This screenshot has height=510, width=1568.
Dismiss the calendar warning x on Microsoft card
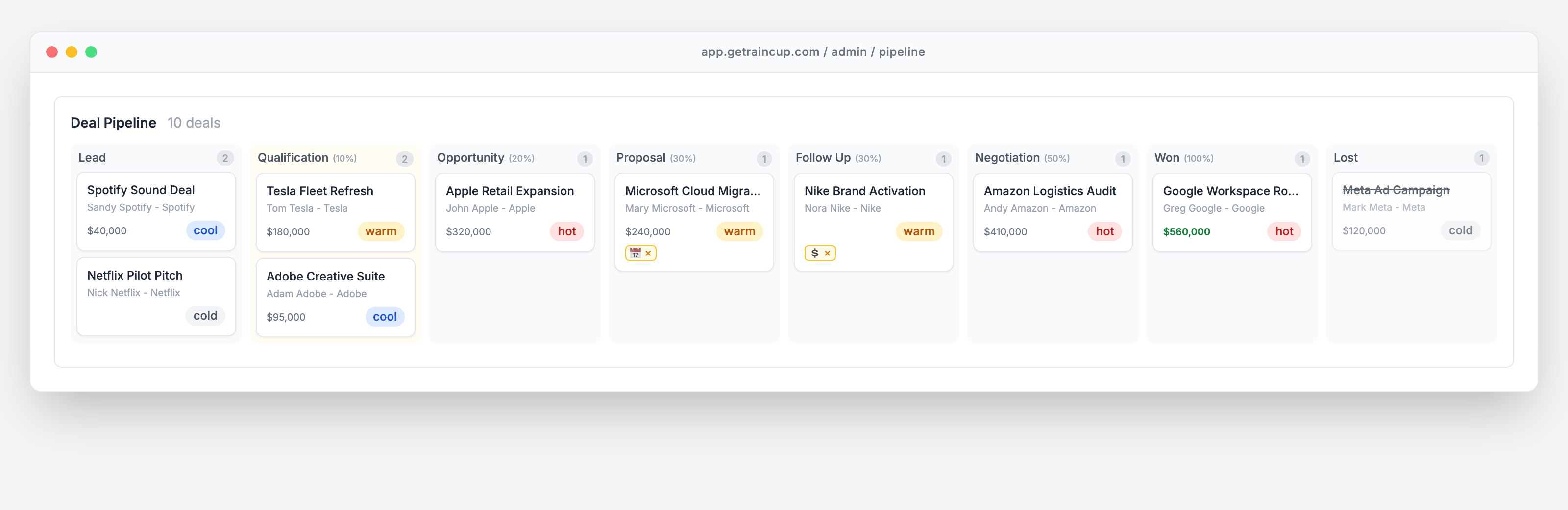pyautogui.click(x=648, y=253)
